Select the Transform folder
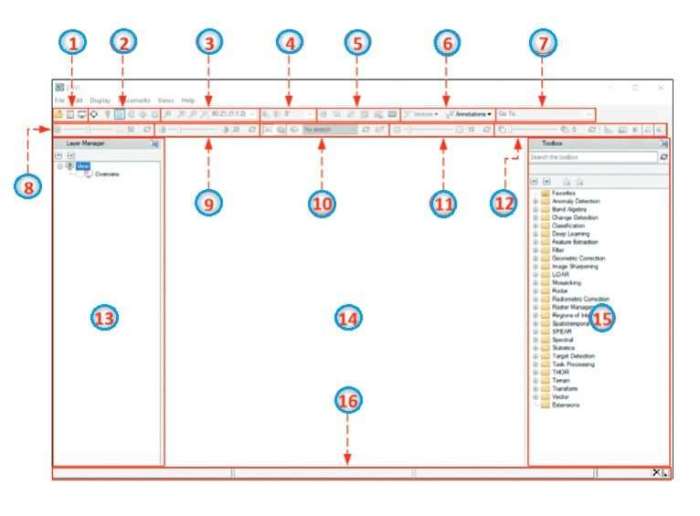This screenshot has width=700, height=516. click(565, 388)
